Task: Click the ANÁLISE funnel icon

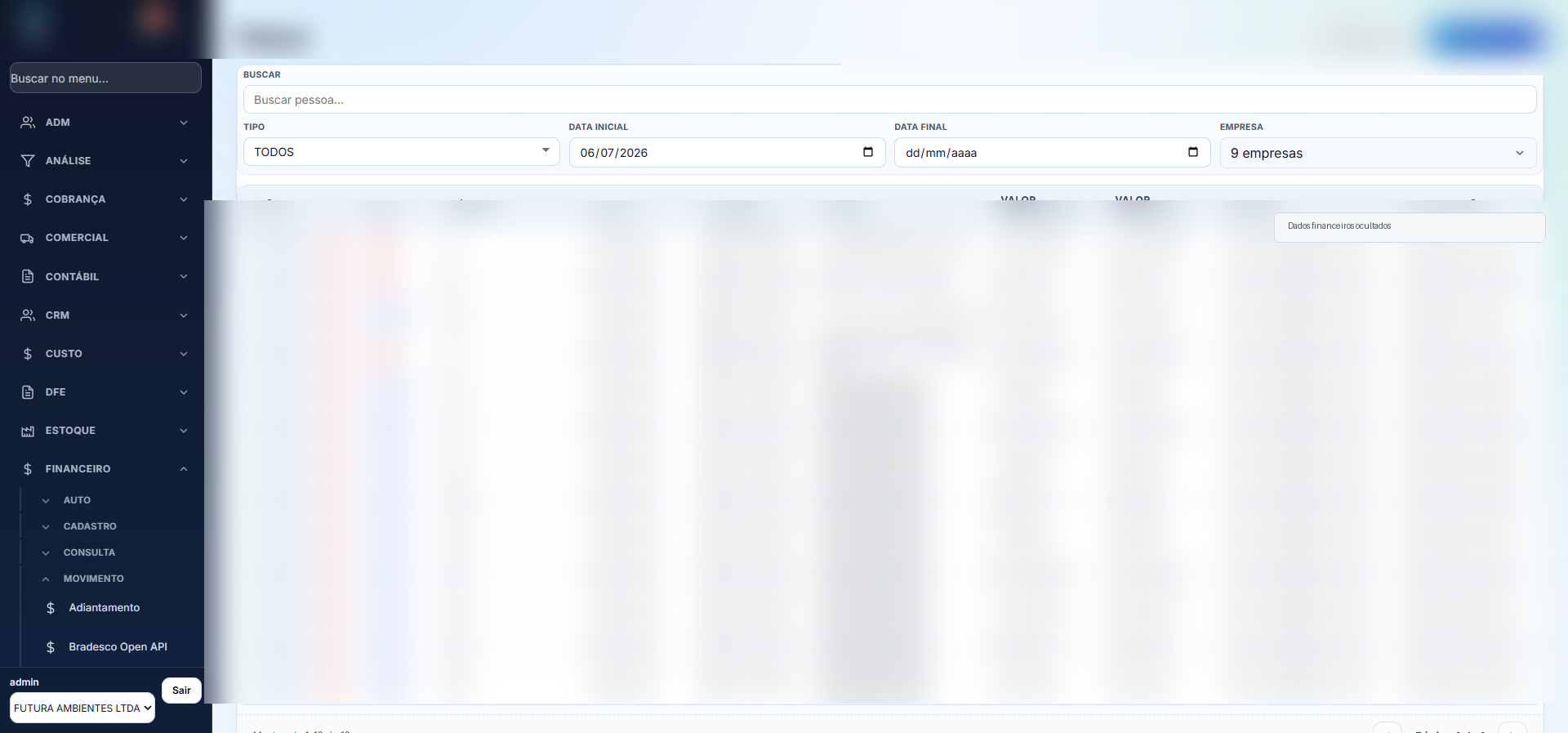Action: coord(28,161)
